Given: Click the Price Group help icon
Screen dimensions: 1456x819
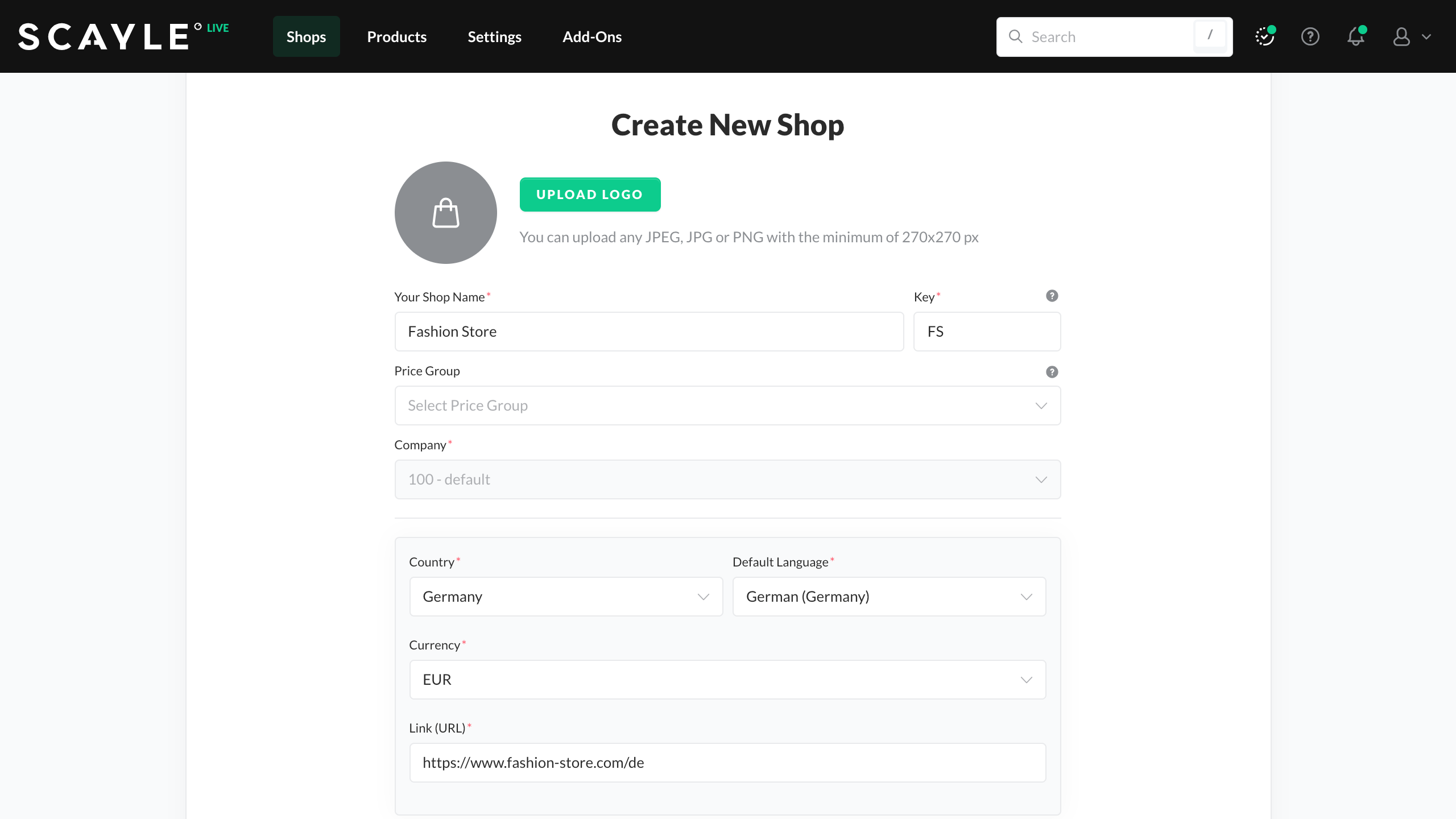Looking at the screenshot, I should tap(1052, 371).
